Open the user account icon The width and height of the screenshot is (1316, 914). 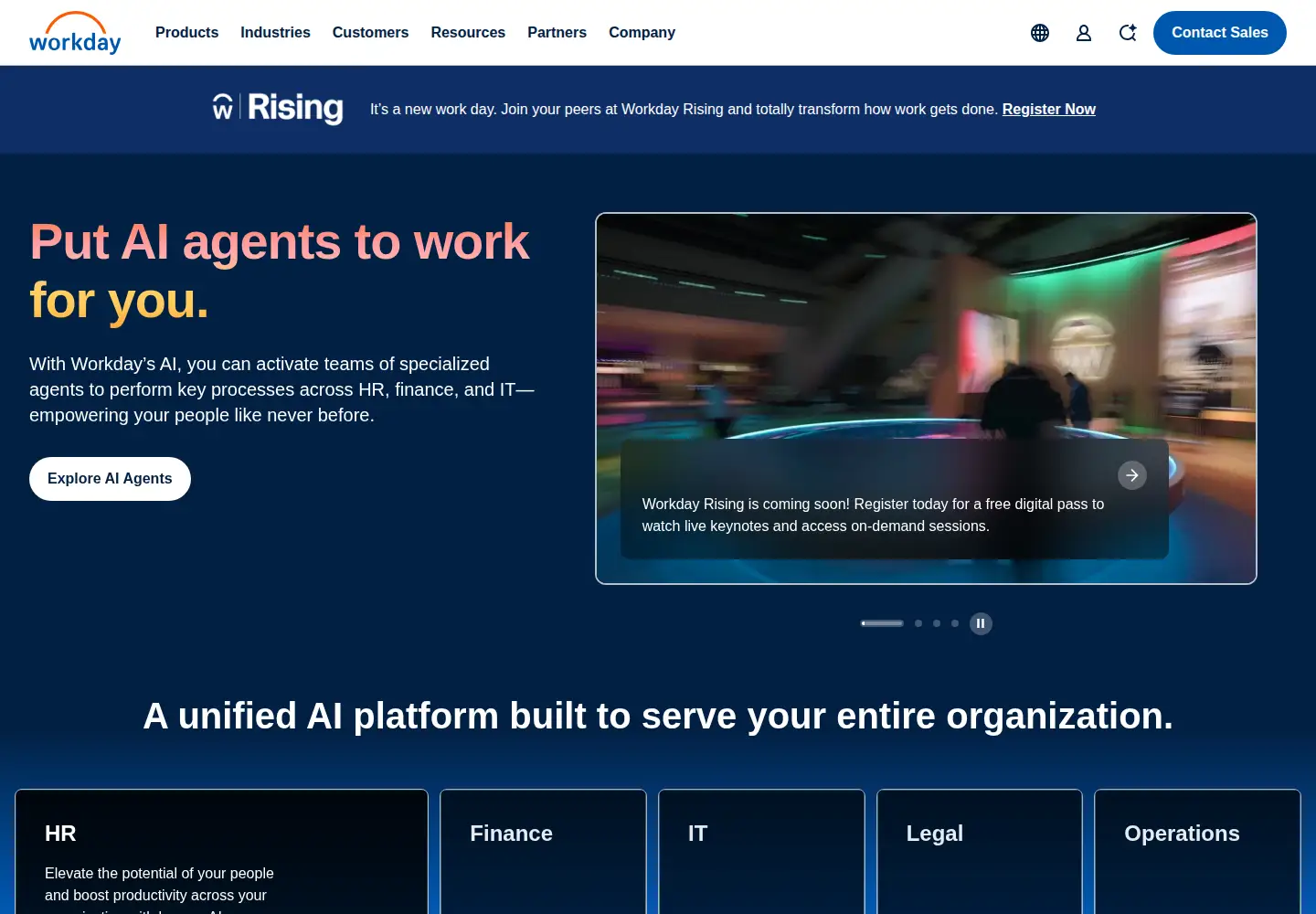coord(1084,33)
